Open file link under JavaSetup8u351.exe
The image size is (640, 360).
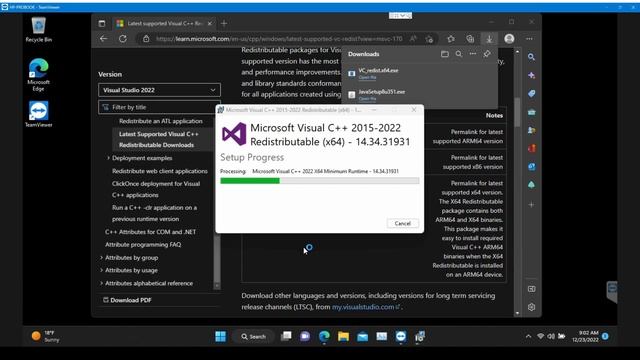point(367,99)
